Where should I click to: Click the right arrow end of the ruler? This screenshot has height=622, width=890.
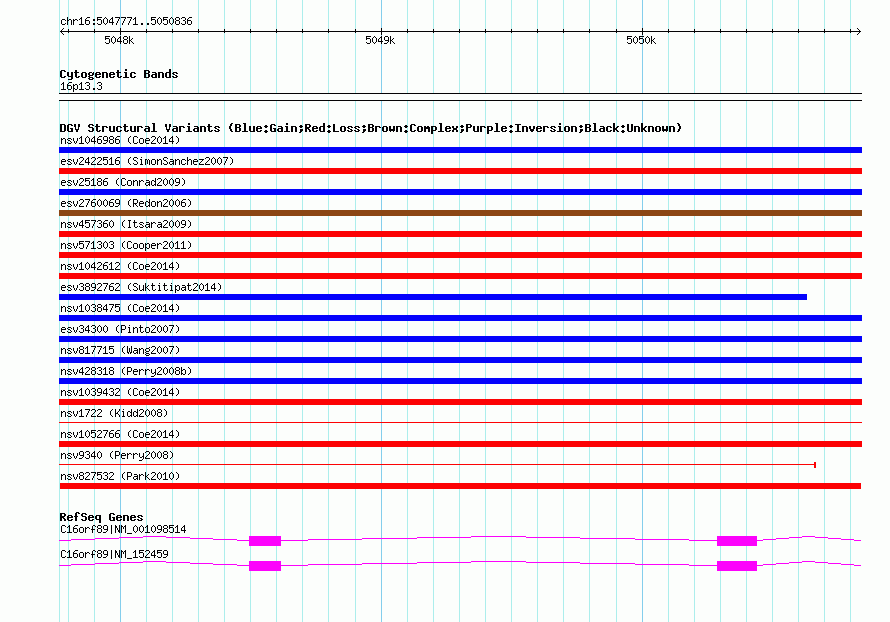coord(858,31)
